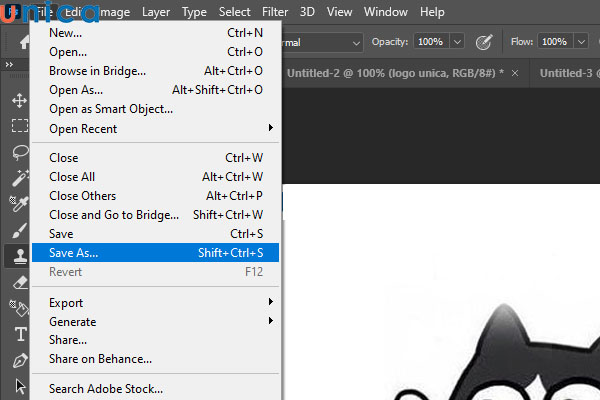Select the Pen tool
The width and height of the screenshot is (600, 400).
point(19,360)
